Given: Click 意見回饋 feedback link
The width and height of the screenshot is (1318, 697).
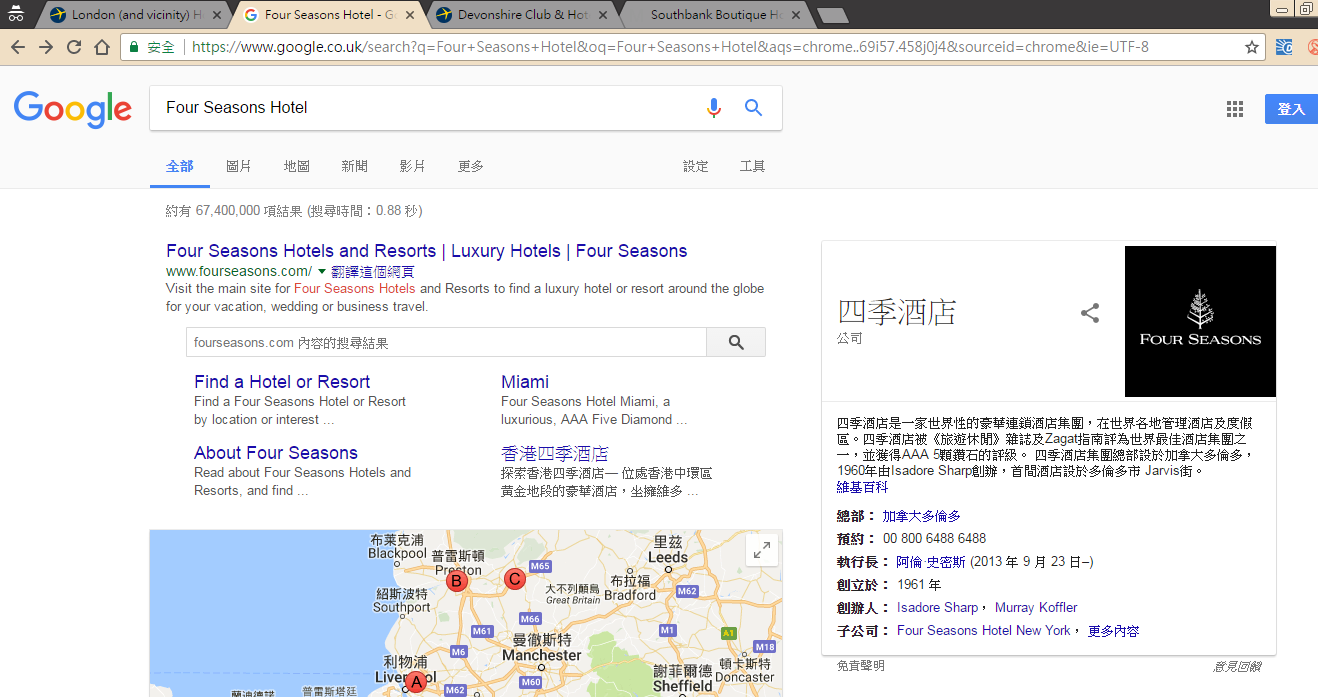Looking at the screenshot, I should tap(1237, 665).
